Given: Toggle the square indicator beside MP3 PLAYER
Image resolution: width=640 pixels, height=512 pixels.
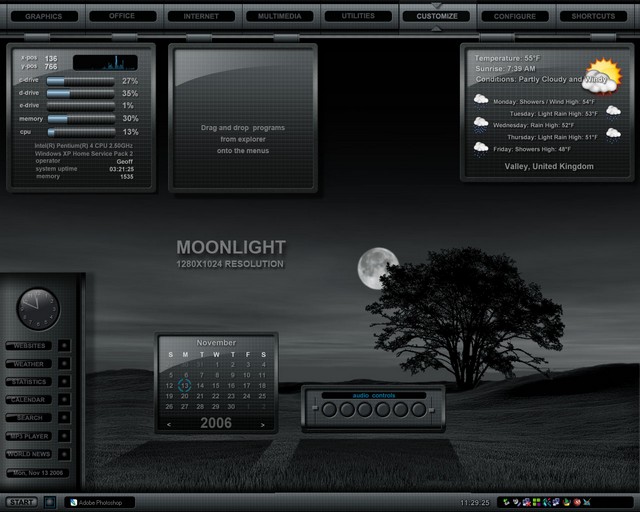Looking at the screenshot, I should 64,436.
